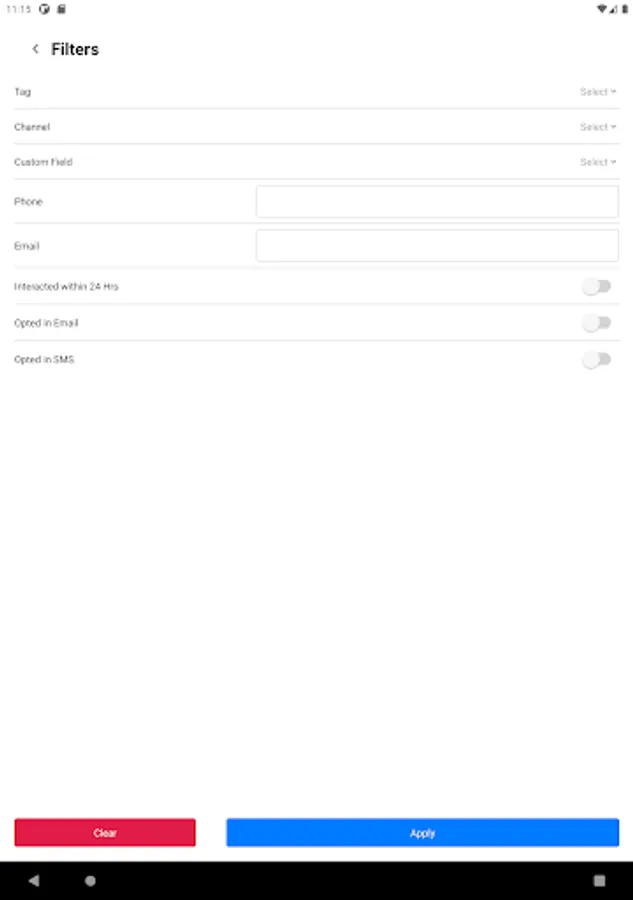Open the Tag Select dropdown
This screenshot has height=900, width=633.
click(x=598, y=92)
